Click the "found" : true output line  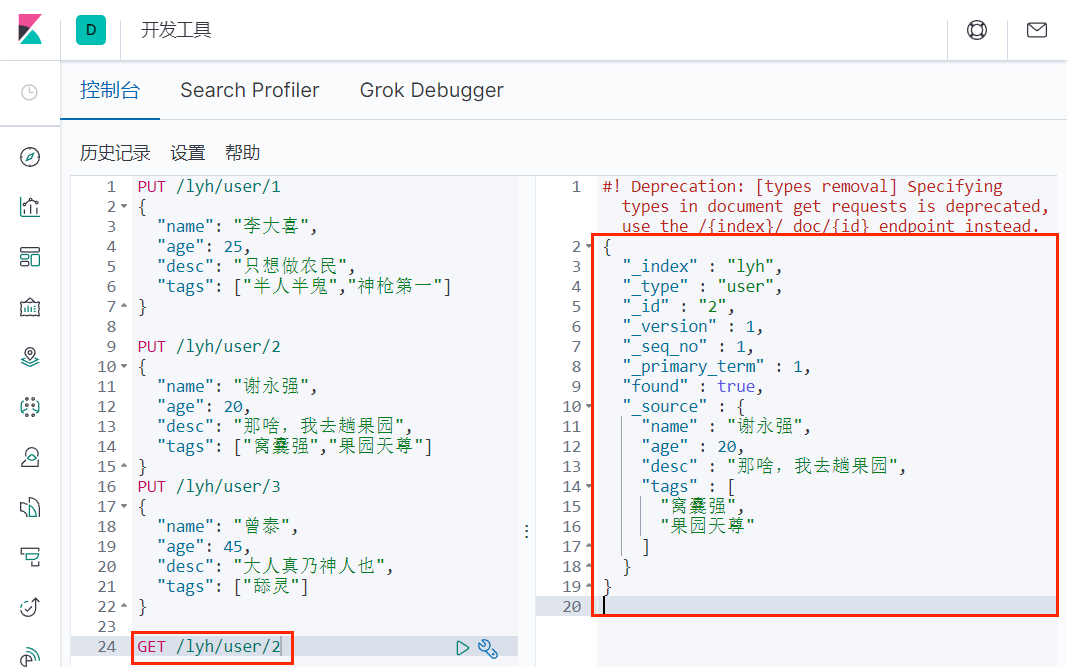[693, 387]
